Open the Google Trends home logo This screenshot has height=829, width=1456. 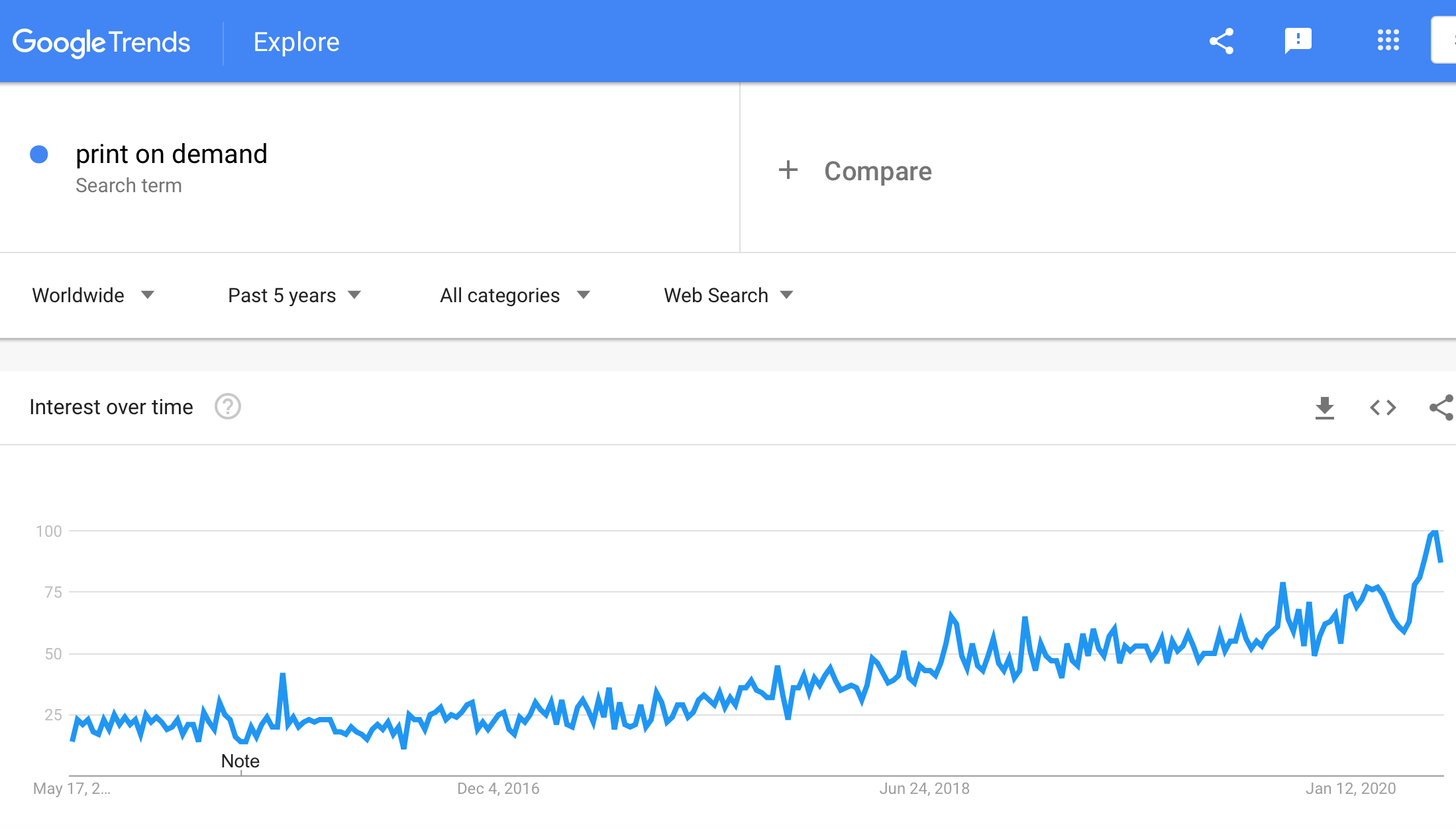coord(101,43)
